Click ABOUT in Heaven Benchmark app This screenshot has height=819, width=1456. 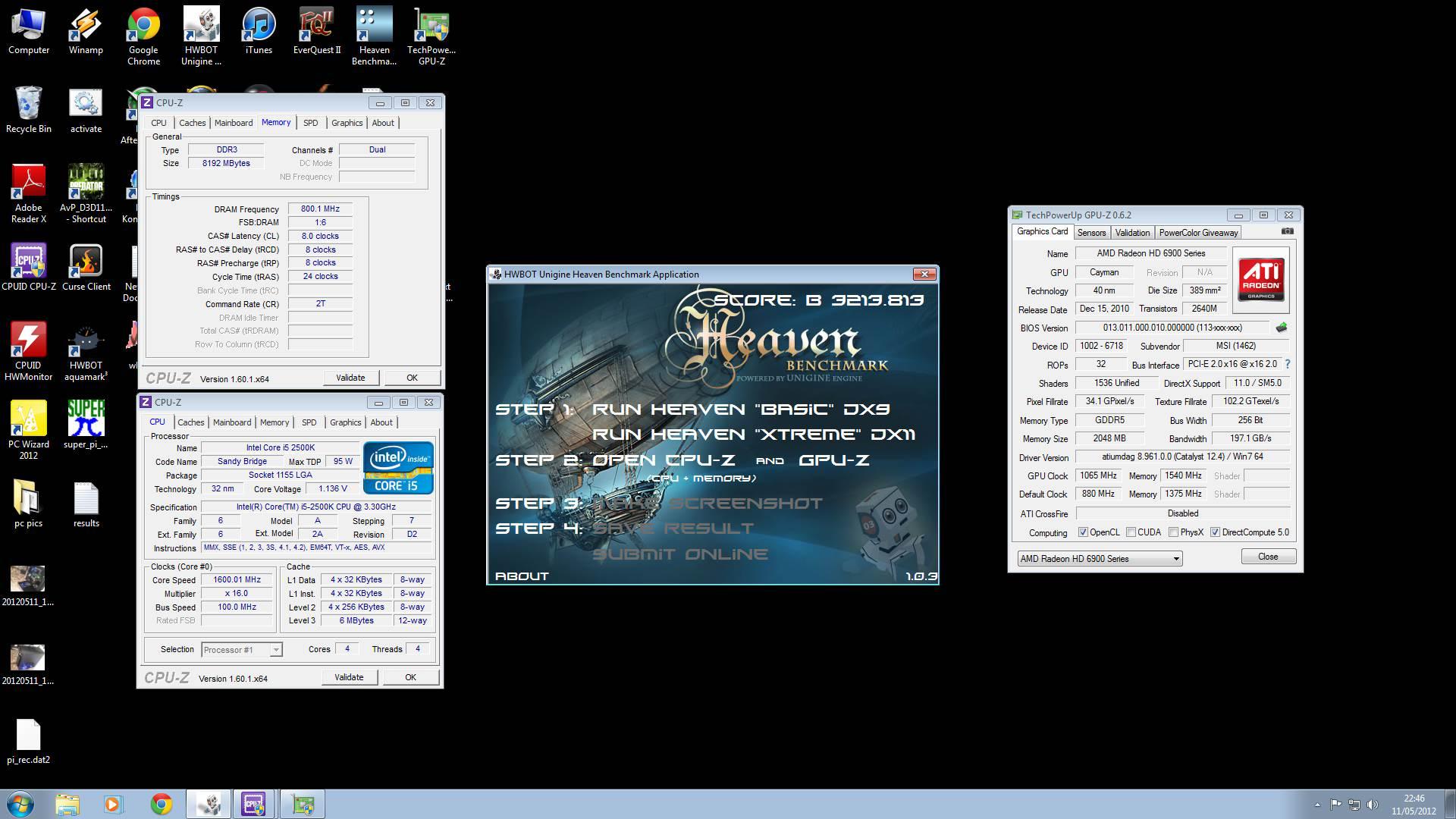tap(522, 576)
